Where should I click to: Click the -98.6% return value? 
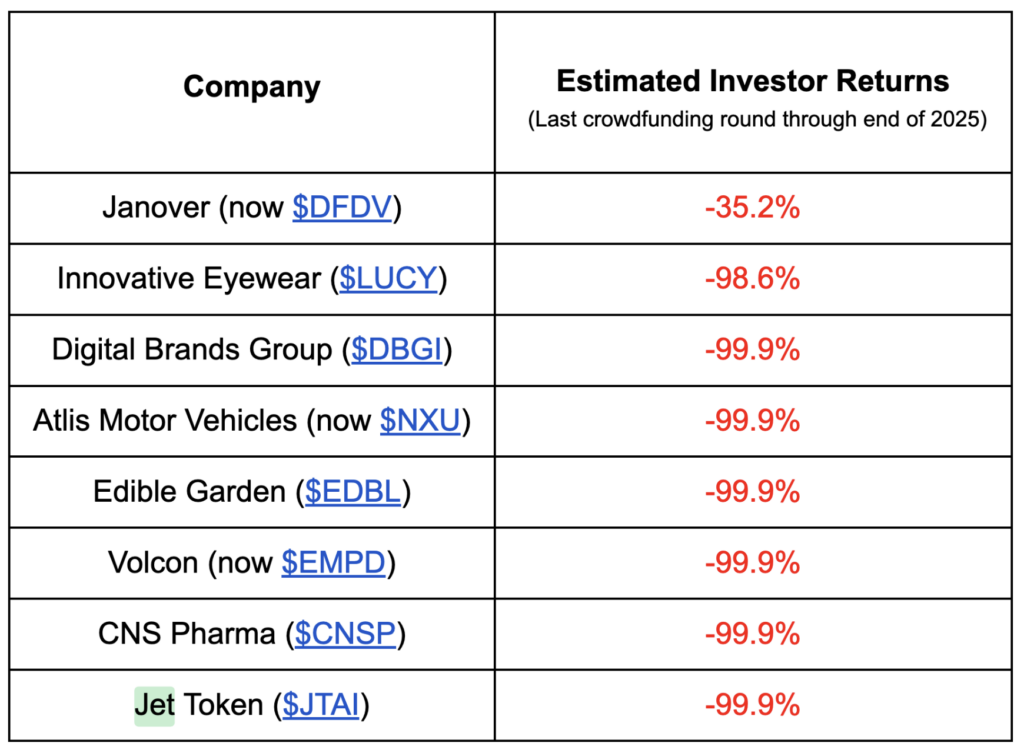(x=752, y=278)
